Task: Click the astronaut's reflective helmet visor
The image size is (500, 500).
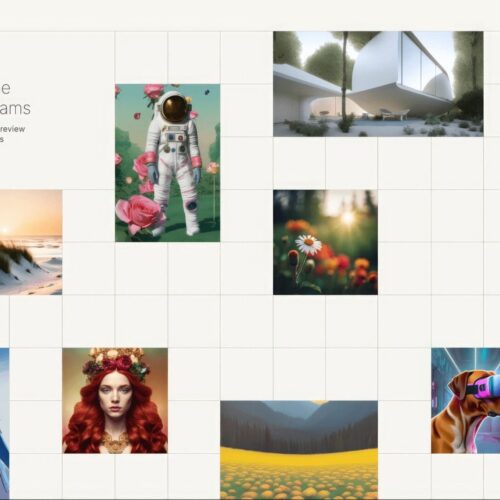Action: point(174,109)
